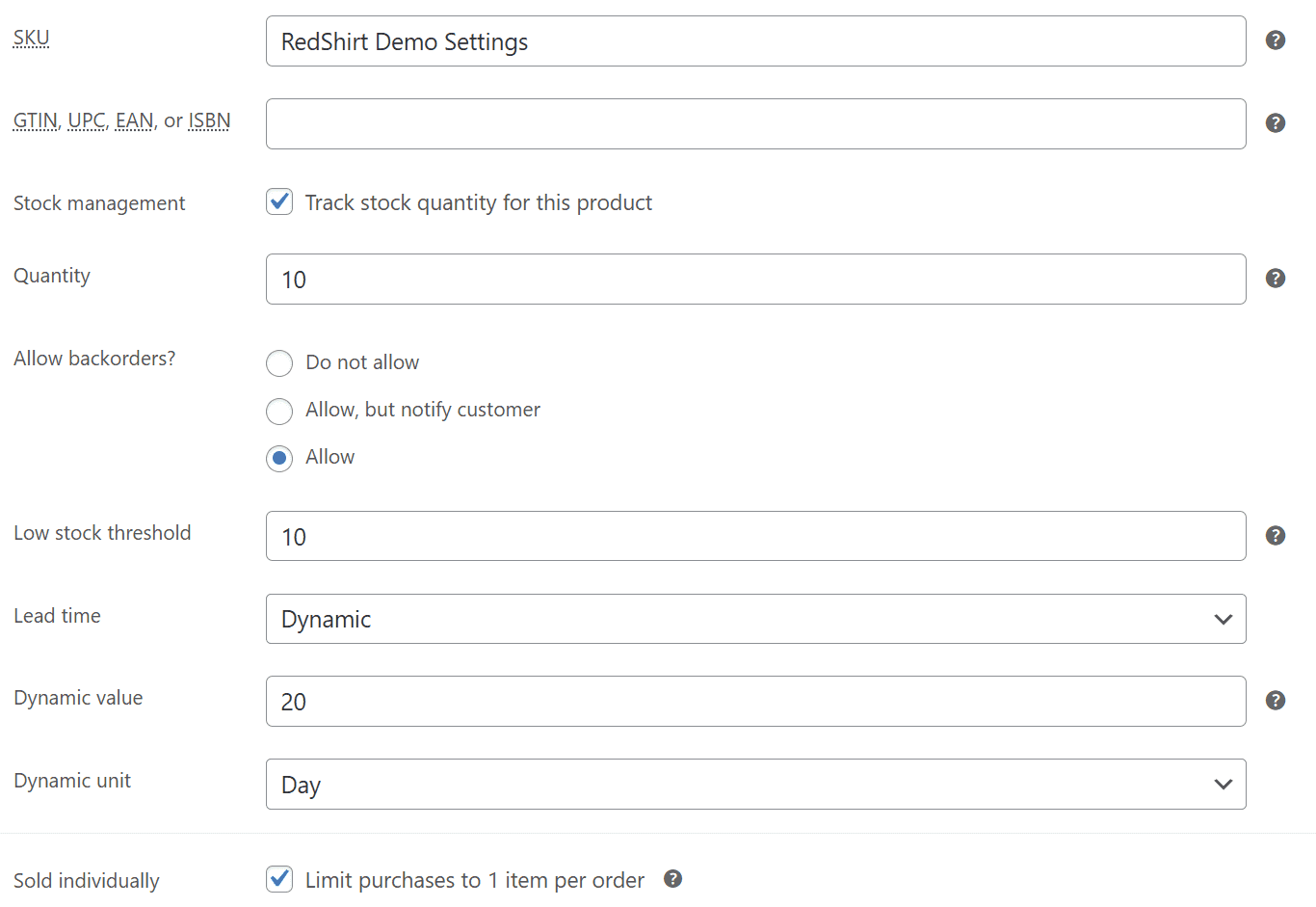Click help icon next to Limit purchases option
Image resolution: width=1316 pixels, height=907 pixels.
pyautogui.click(x=673, y=879)
